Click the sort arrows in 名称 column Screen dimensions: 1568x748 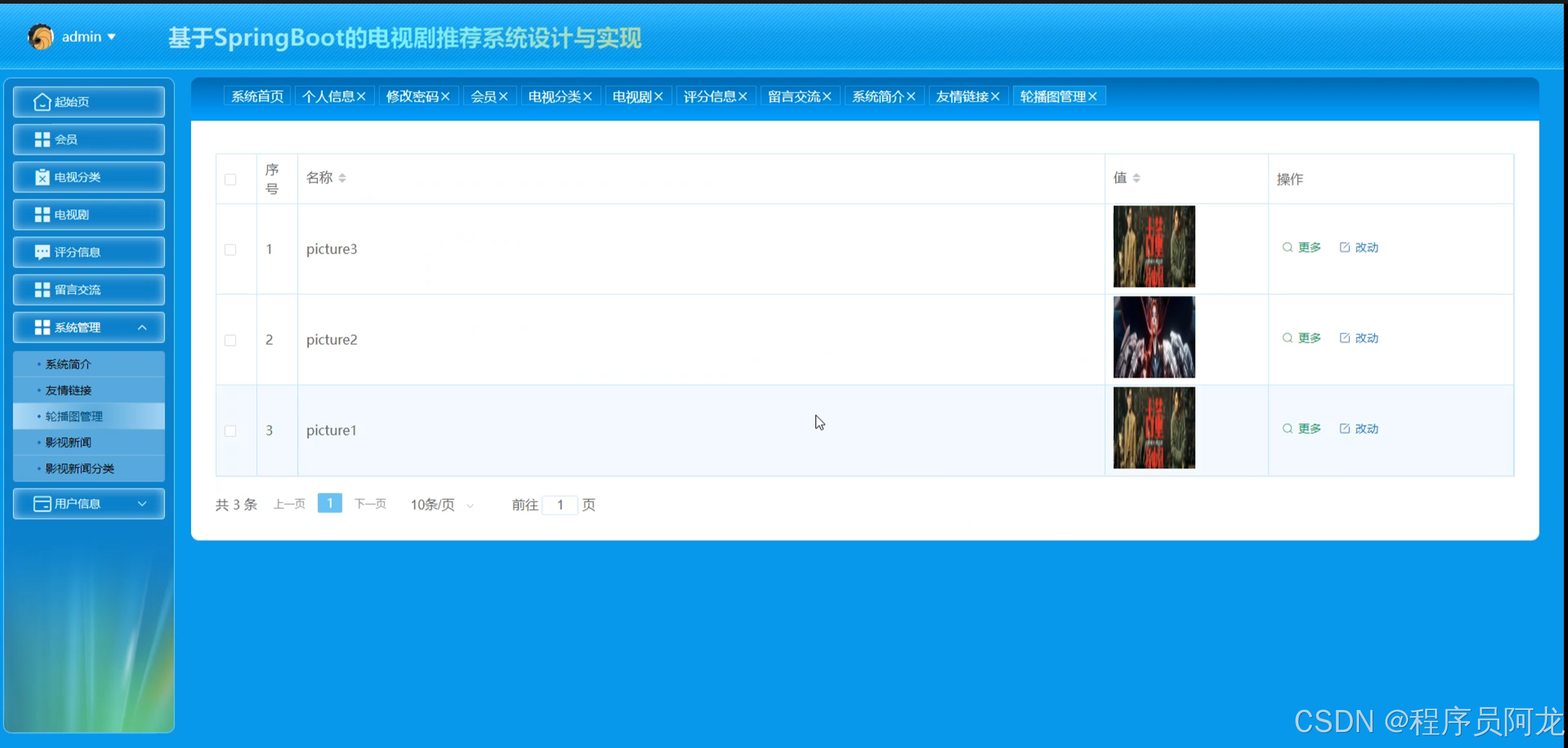[342, 178]
